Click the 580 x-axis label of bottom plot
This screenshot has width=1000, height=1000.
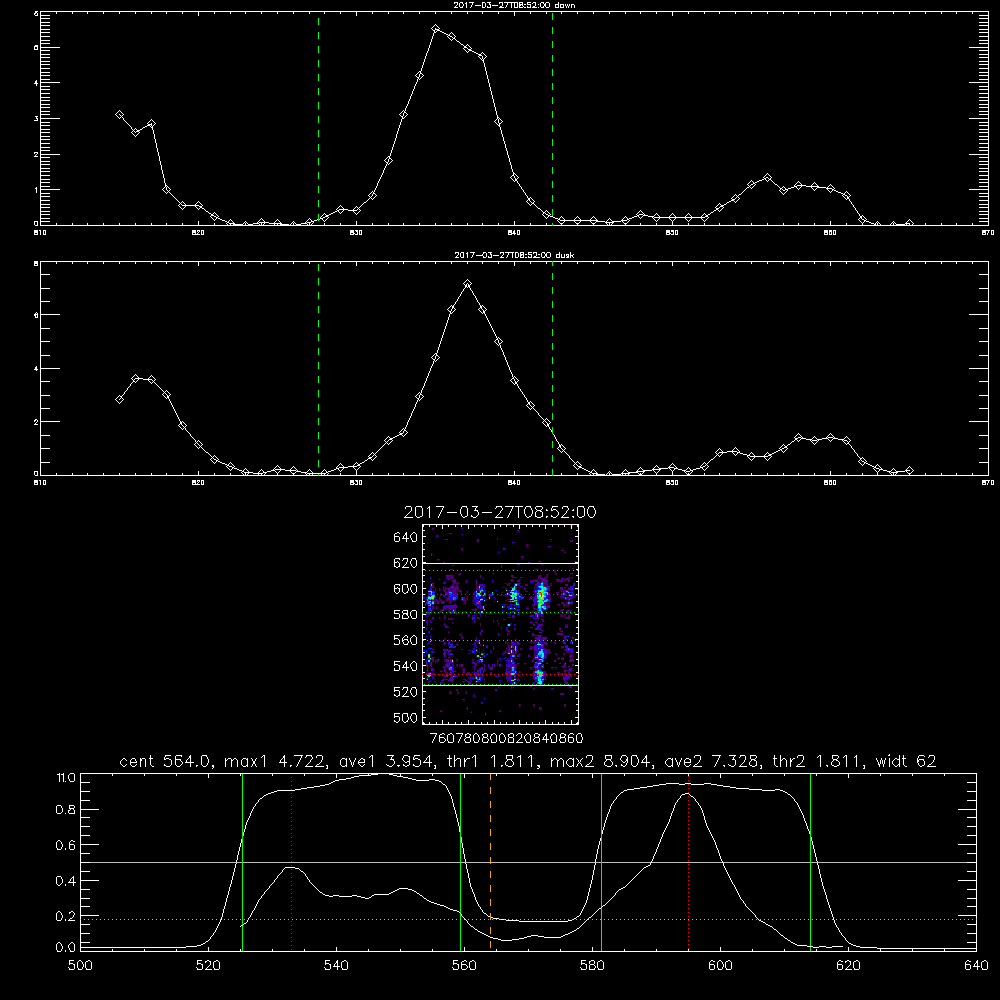[x=592, y=966]
